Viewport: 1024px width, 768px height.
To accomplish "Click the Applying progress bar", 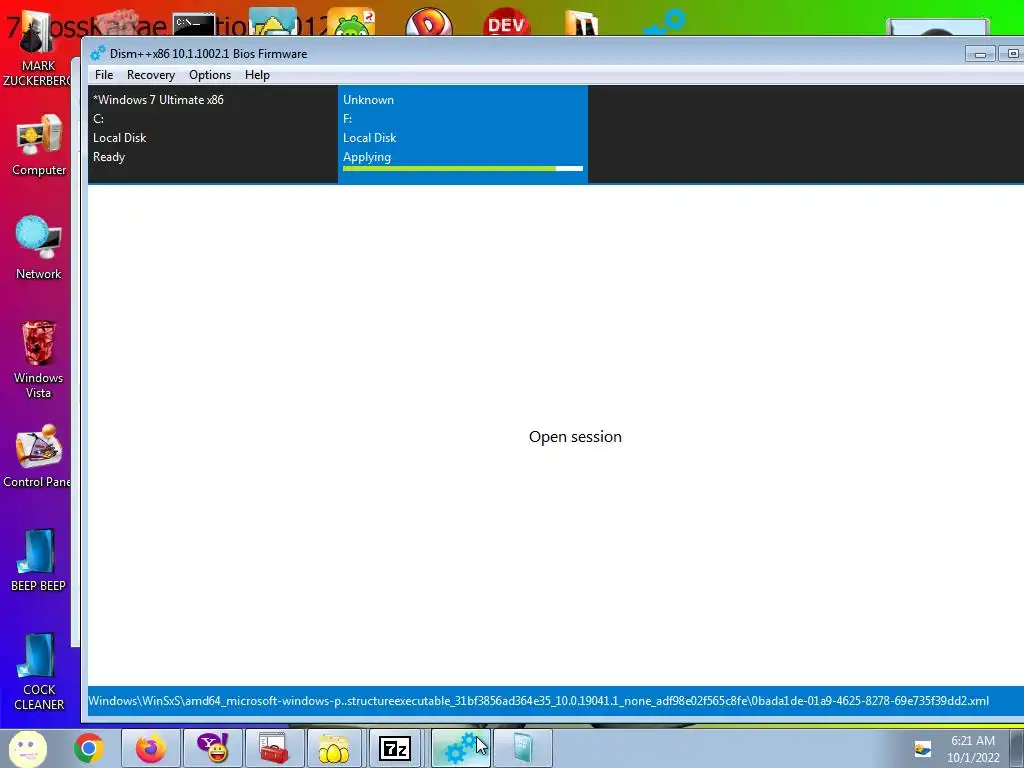I will coord(462,168).
